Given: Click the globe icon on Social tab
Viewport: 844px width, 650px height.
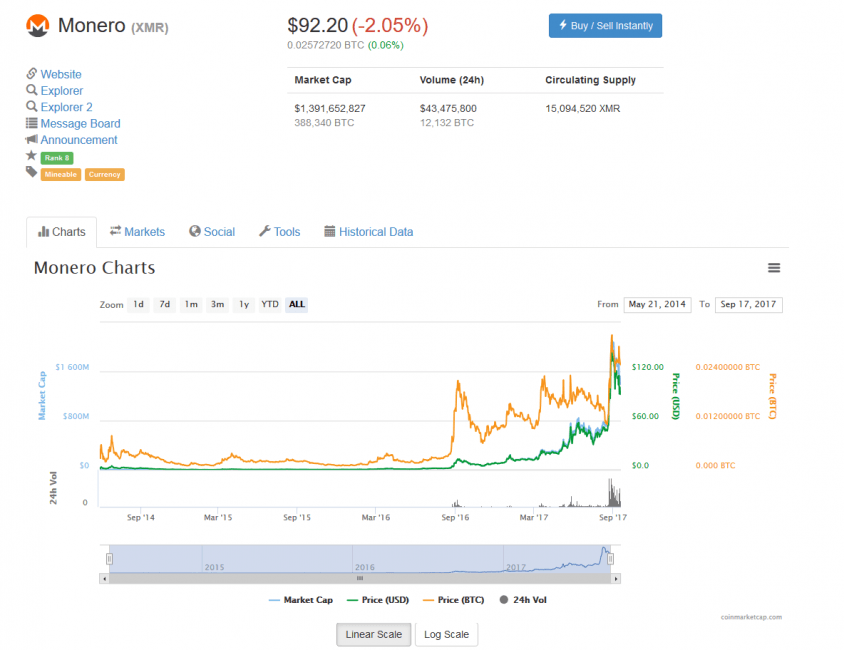Looking at the screenshot, I should [x=194, y=231].
